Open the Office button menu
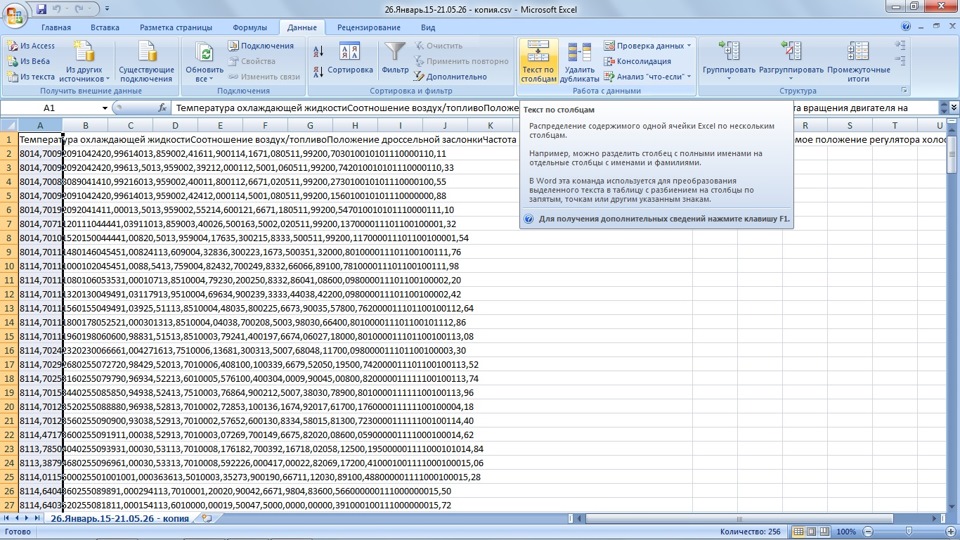This screenshot has width=960, height=540. tap(15, 13)
